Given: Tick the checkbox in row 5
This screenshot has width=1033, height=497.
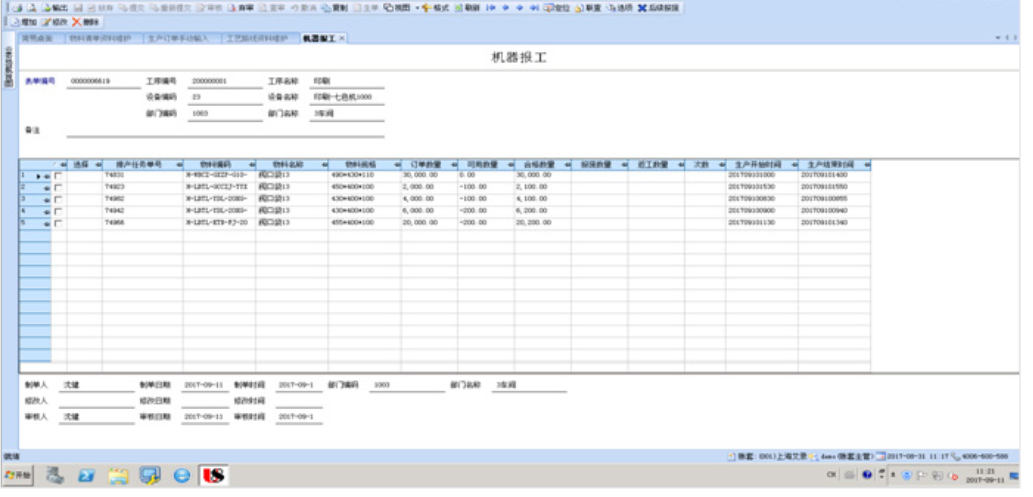Looking at the screenshot, I should pos(59,223).
